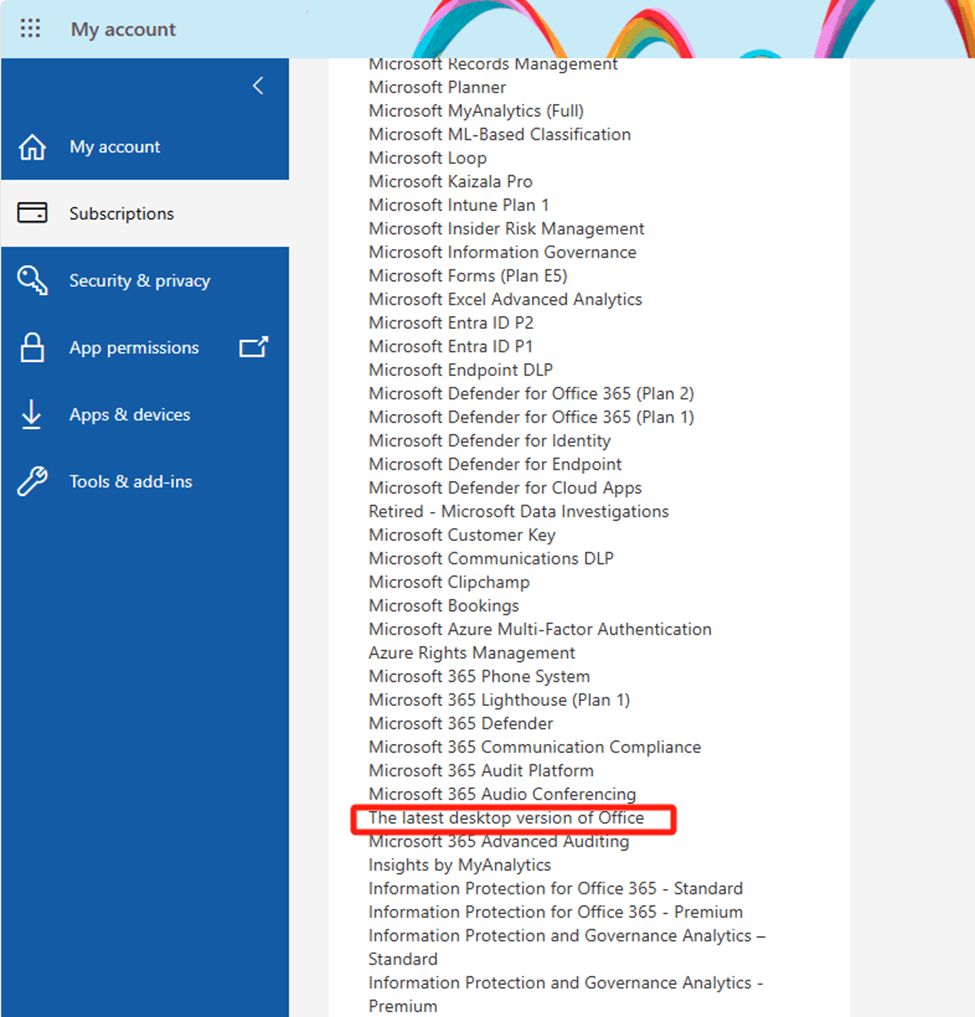The height and width of the screenshot is (1017, 975).
Task: Select 'Microsoft Insider Risk Management' entry
Action: coord(506,228)
